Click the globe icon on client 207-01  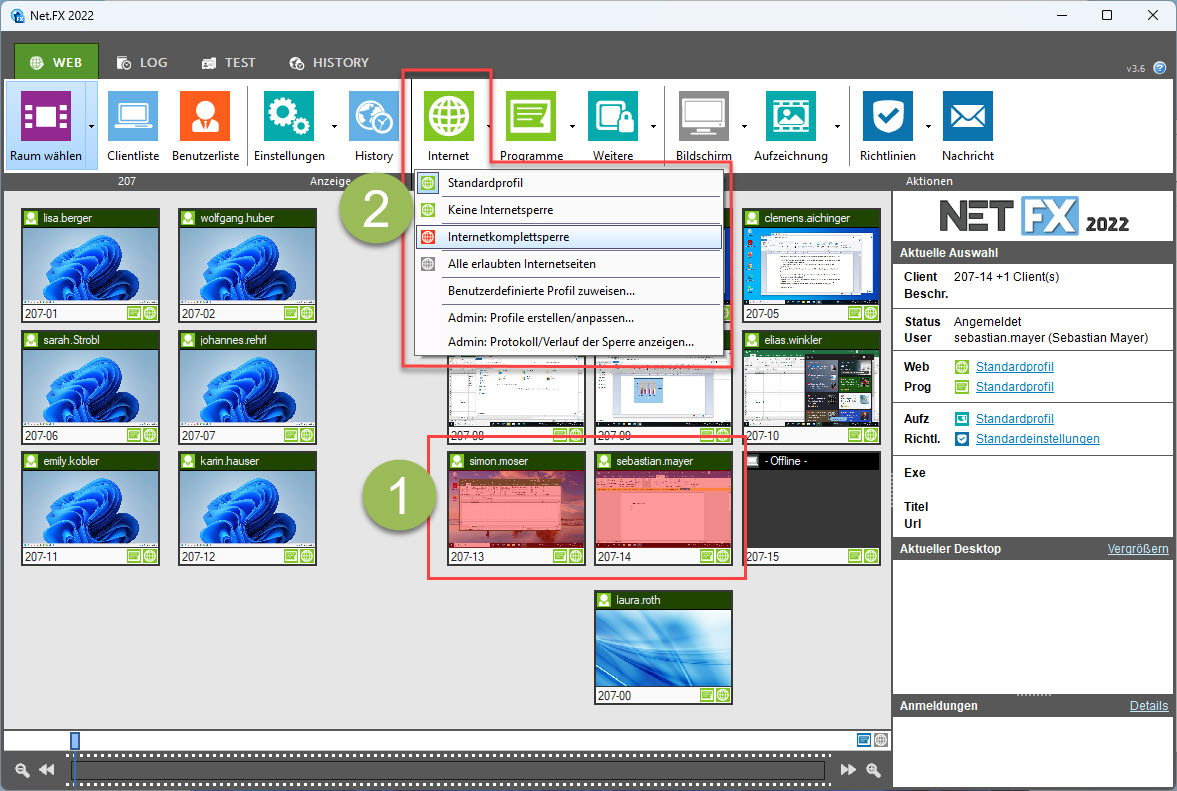click(x=150, y=313)
